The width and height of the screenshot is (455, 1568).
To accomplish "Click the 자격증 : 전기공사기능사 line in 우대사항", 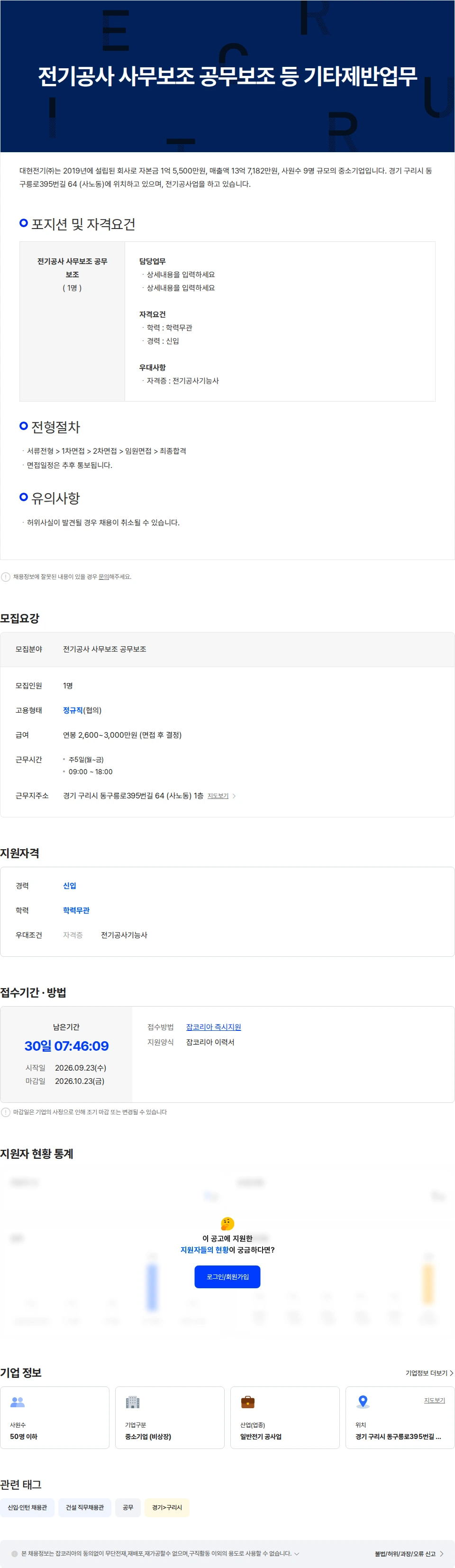I will pos(182,380).
